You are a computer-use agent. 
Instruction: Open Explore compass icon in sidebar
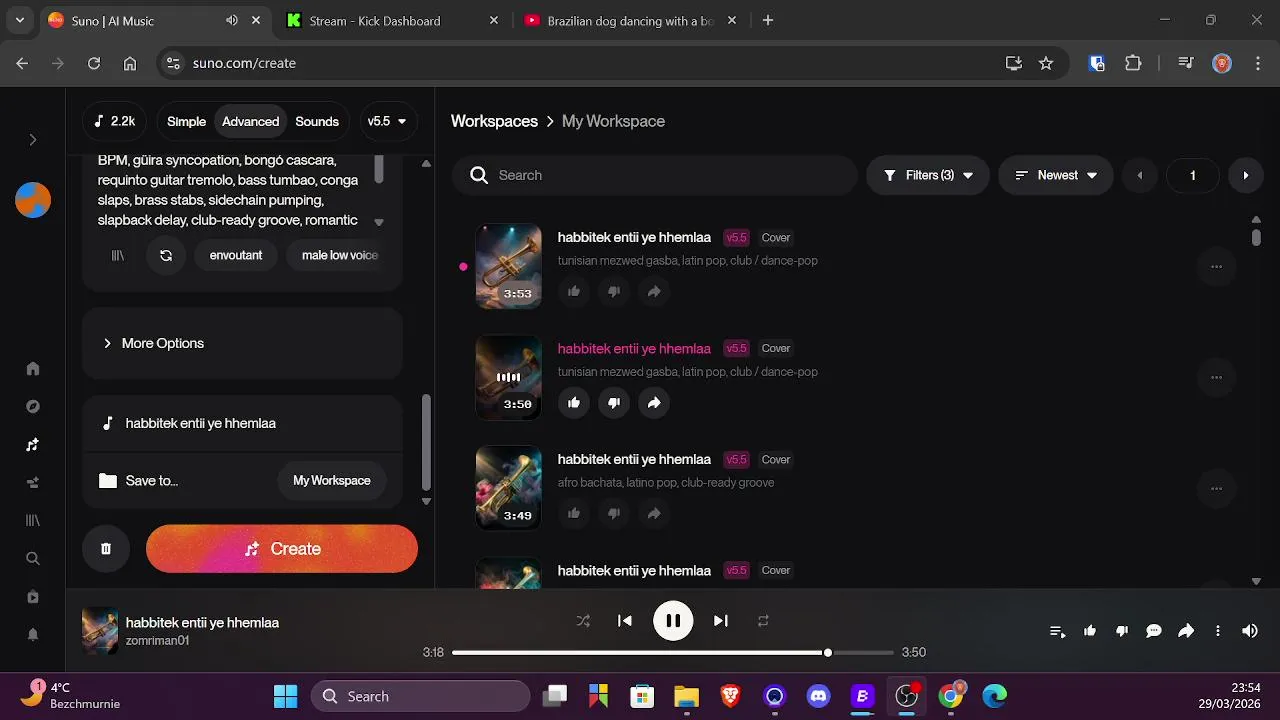(x=33, y=406)
